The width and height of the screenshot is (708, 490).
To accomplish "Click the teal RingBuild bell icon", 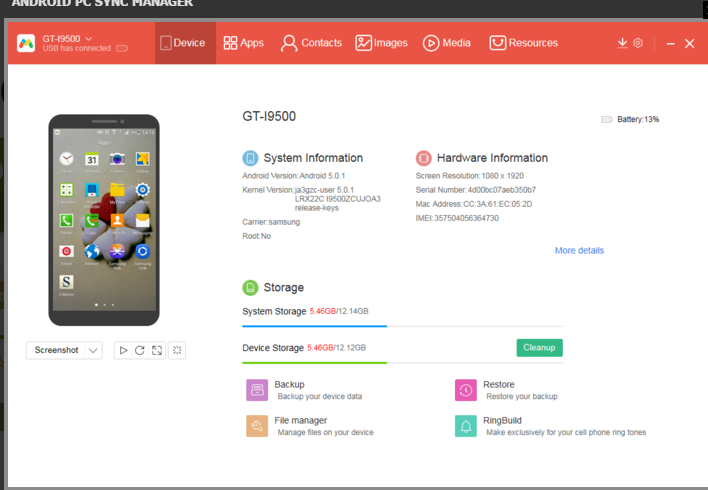I will pyautogui.click(x=466, y=426).
